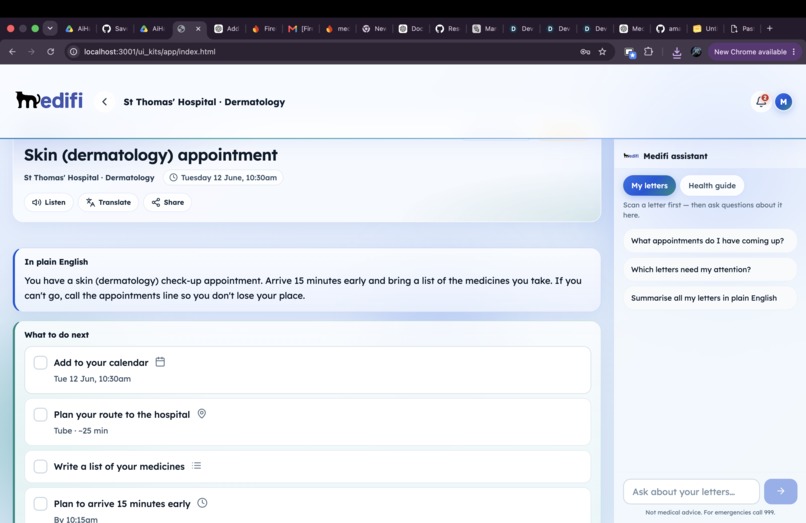The width and height of the screenshot is (806, 523).
Task: Click the clock icon next to Plan to arrive early
Action: pyautogui.click(x=203, y=503)
